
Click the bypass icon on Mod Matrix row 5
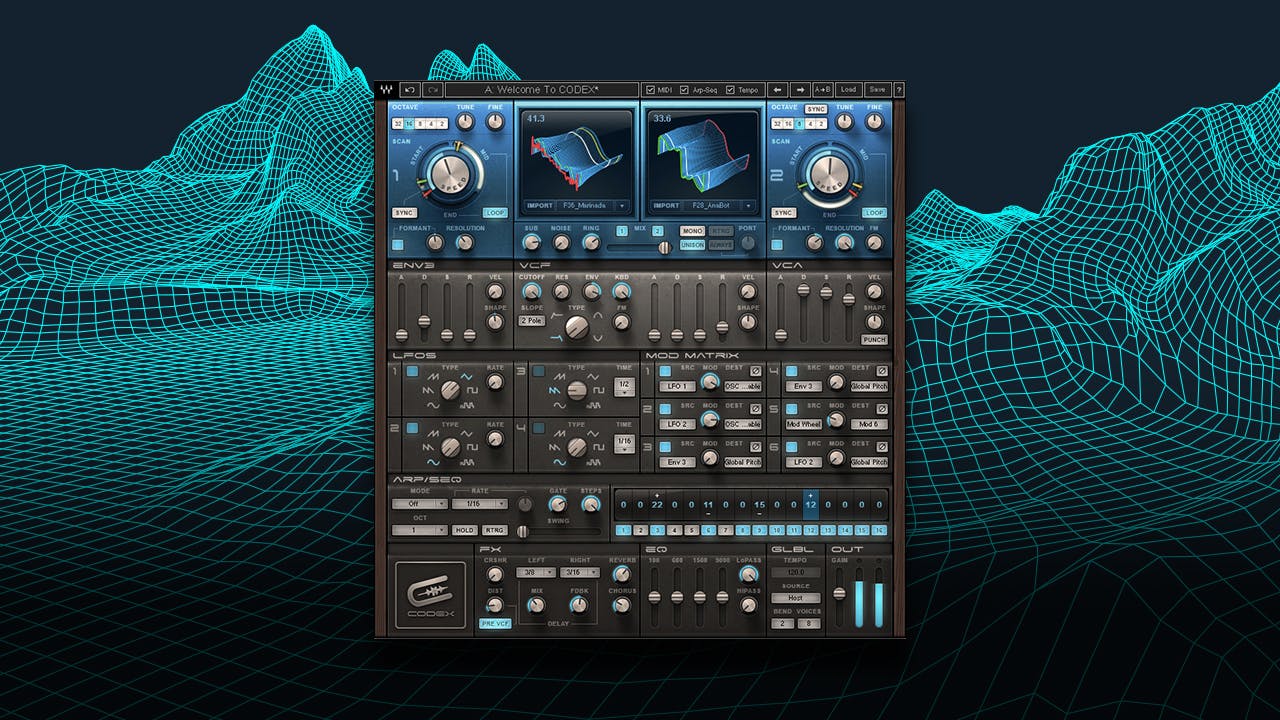click(x=881, y=409)
